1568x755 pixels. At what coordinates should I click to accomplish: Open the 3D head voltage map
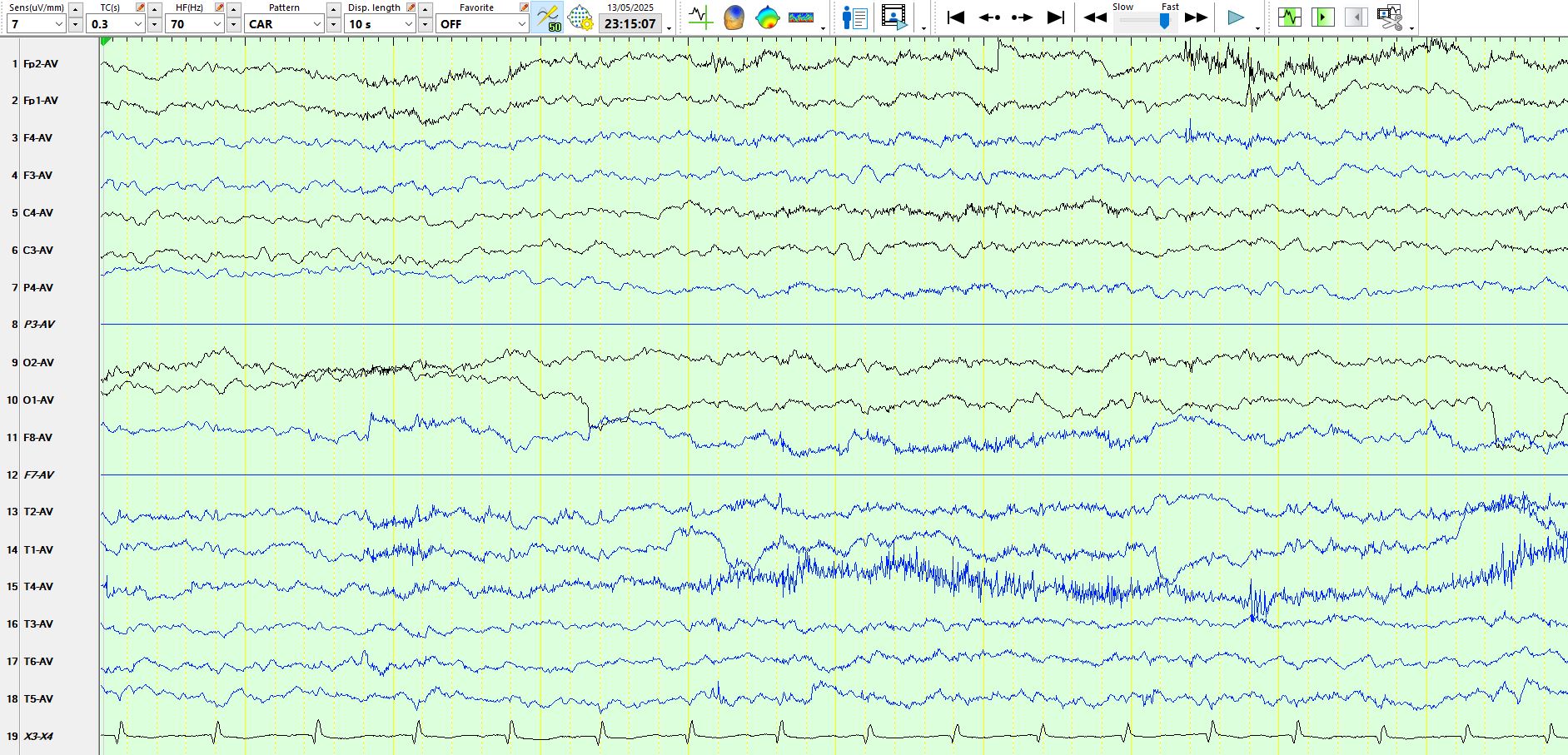(x=734, y=17)
